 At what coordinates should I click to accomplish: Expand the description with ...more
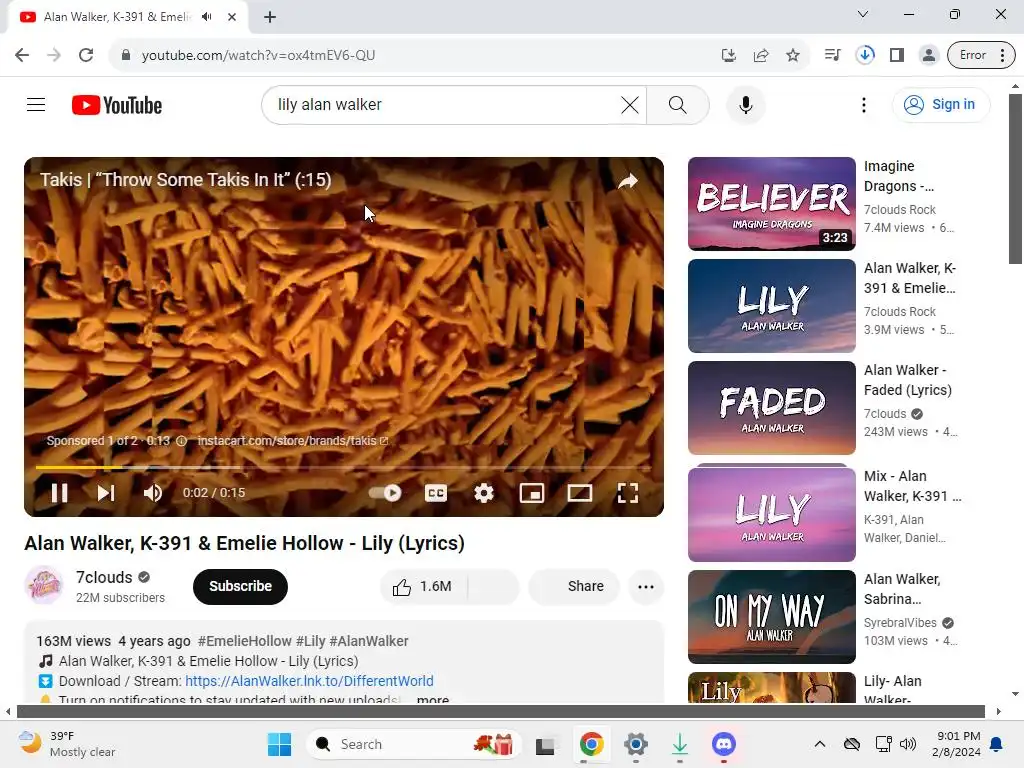[433, 700]
